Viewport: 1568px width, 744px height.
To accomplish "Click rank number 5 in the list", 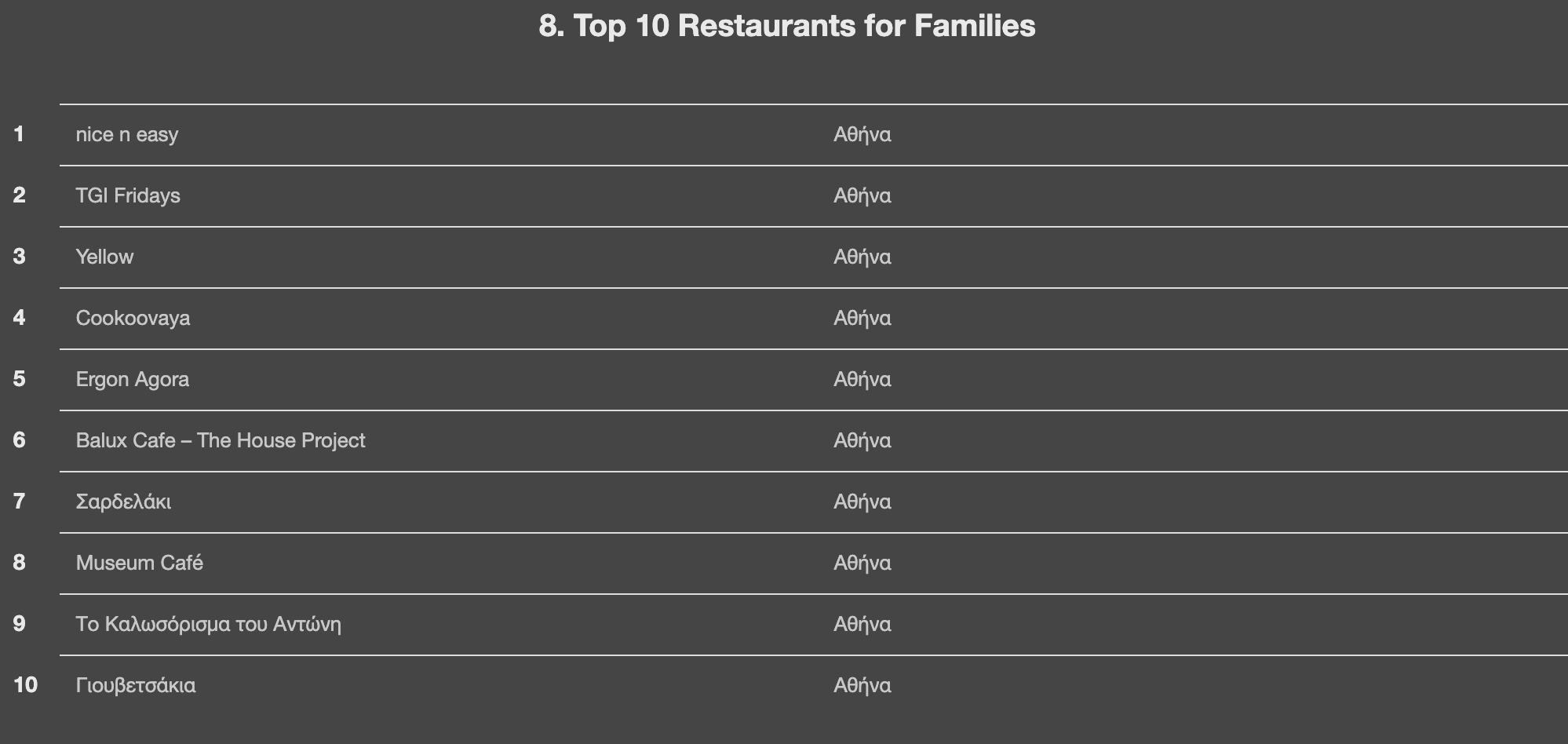I will coord(19,380).
